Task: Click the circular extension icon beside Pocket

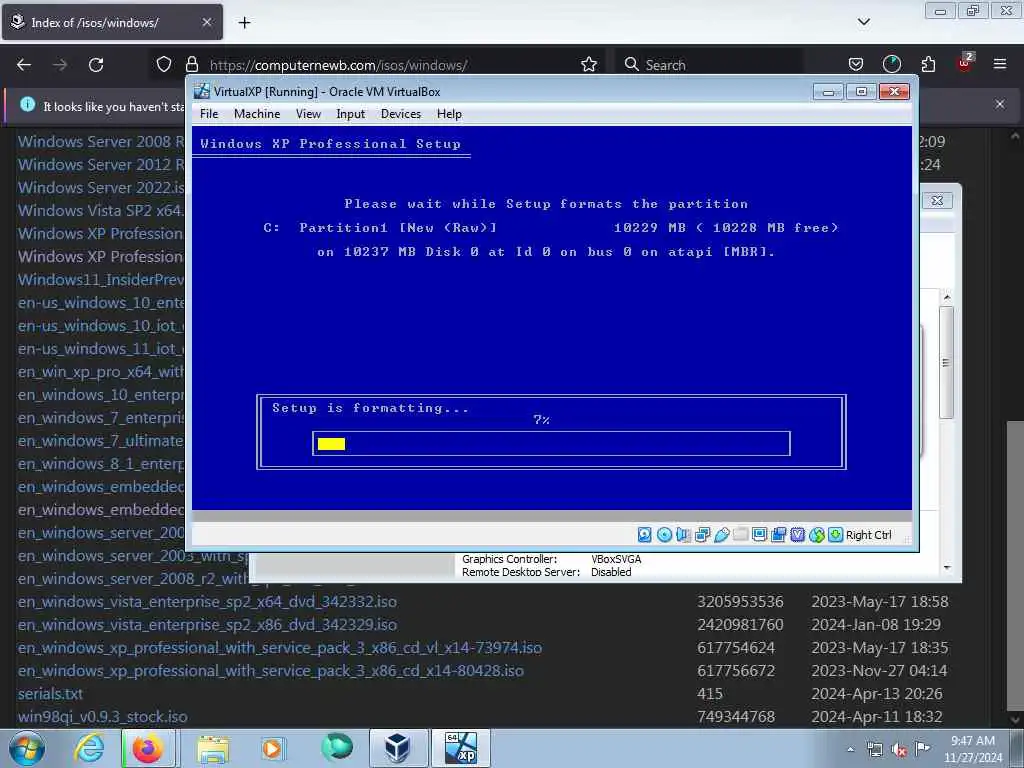Action: pos(891,64)
